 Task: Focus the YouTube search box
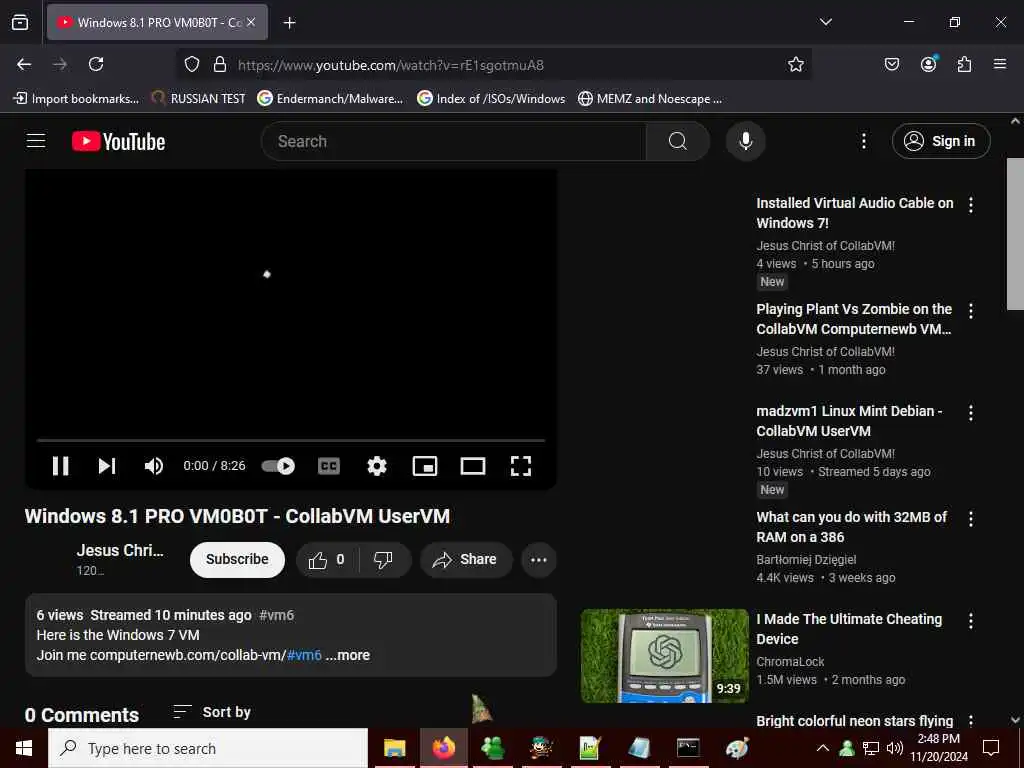454,141
